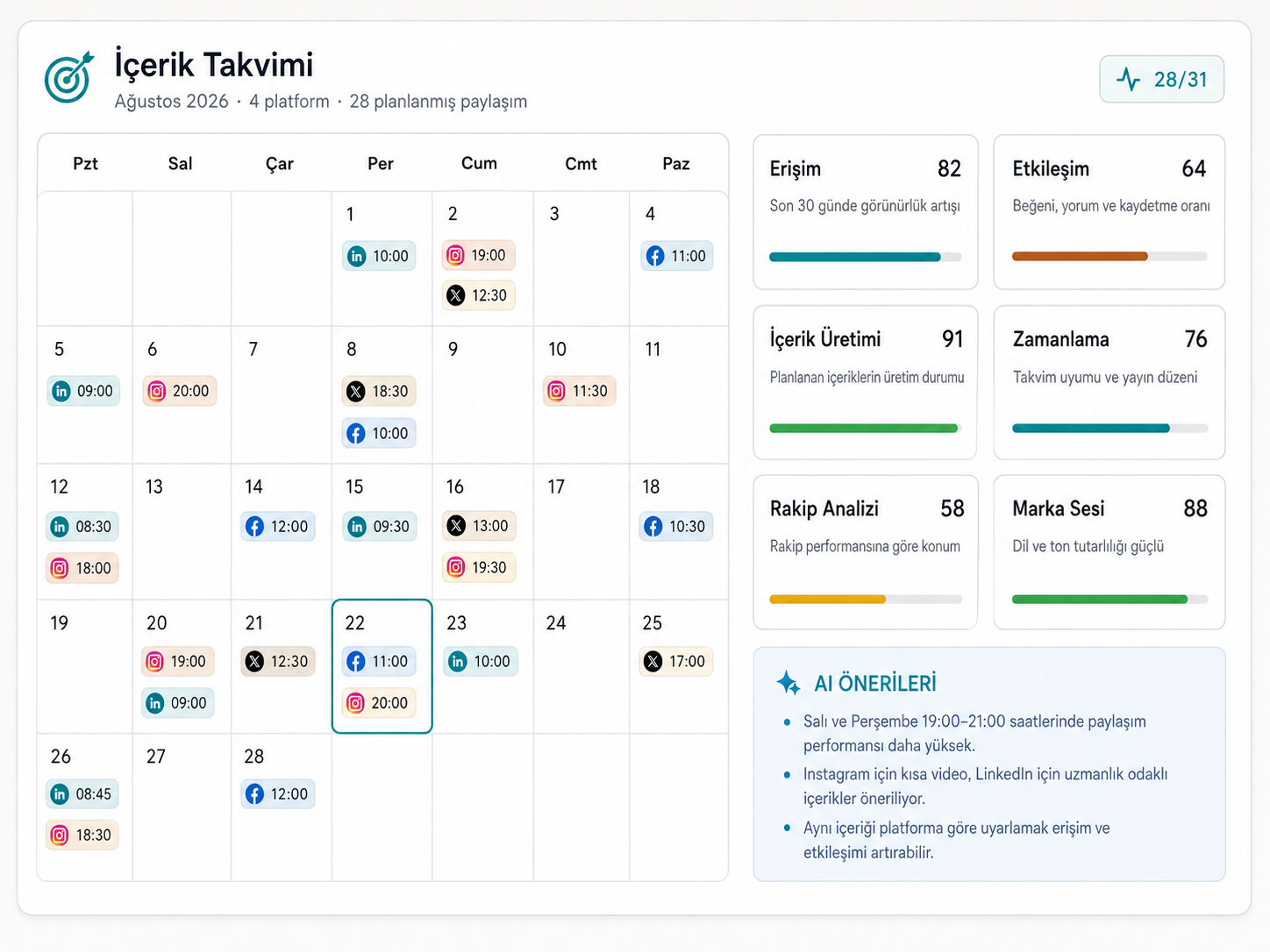Click the İçerik Üretimi progress bar

pyautogui.click(x=866, y=429)
